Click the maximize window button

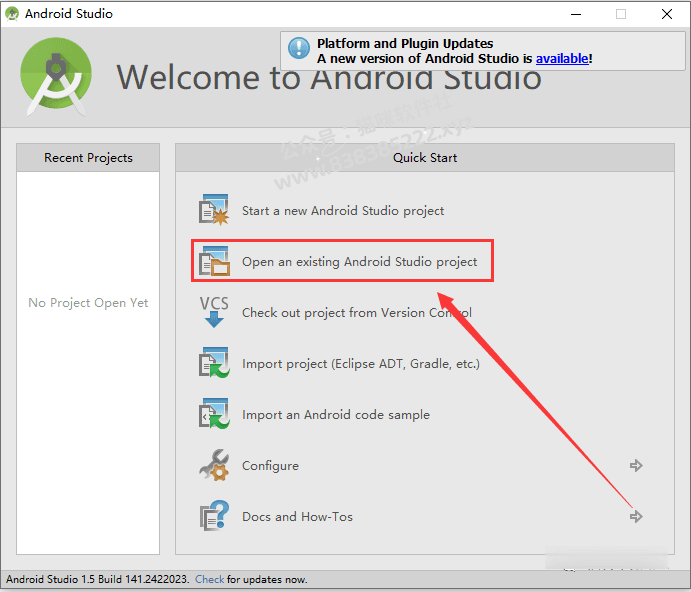(x=621, y=14)
